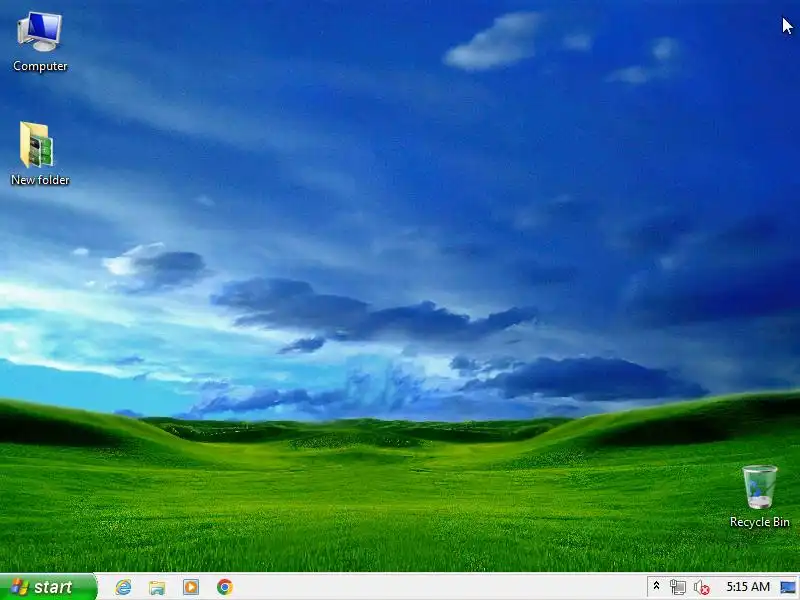
Task: Open network status tray icon
Action: (x=678, y=587)
